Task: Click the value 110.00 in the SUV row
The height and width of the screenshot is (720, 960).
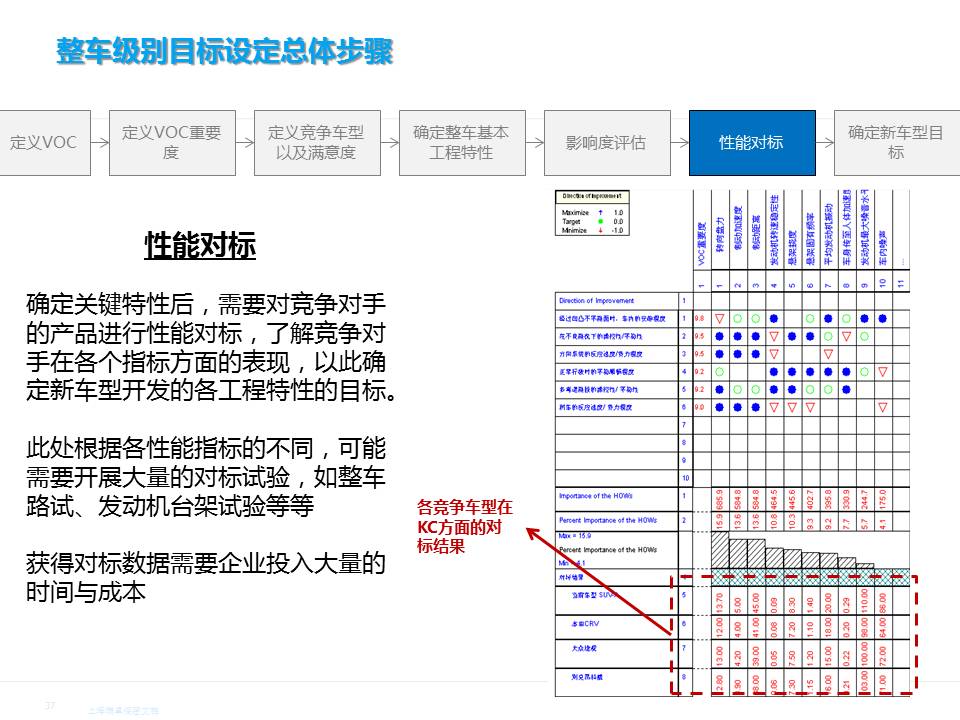Action: click(x=864, y=601)
